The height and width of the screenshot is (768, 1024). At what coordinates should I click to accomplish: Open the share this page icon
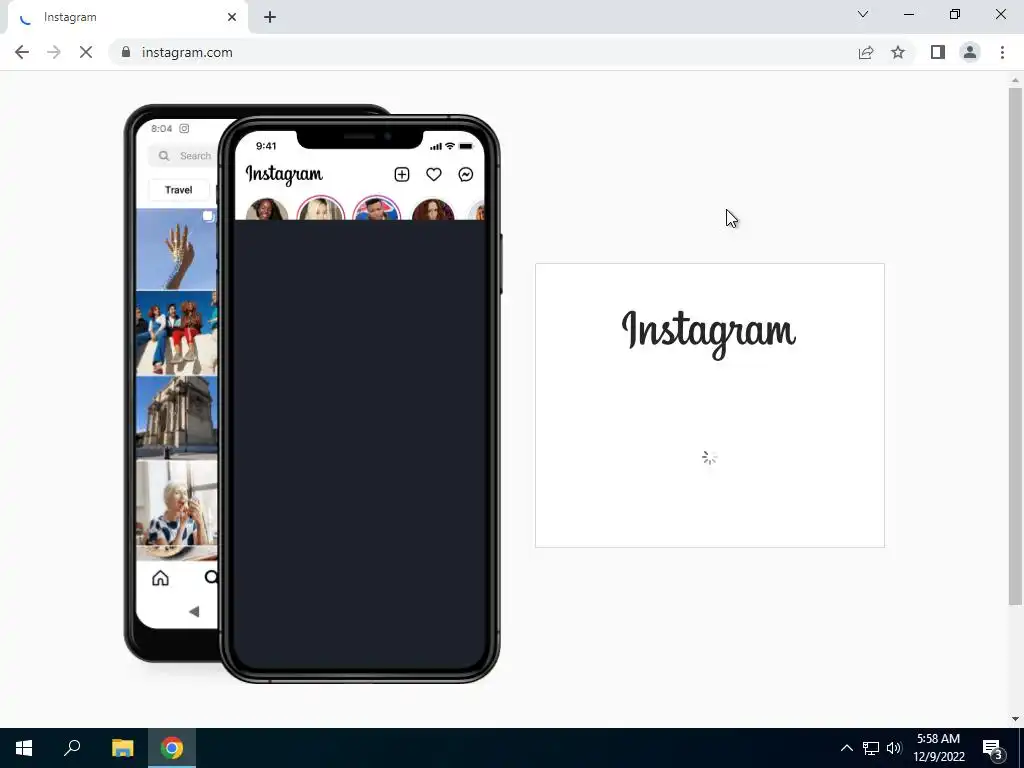pyautogui.click(x=866, y=52)
